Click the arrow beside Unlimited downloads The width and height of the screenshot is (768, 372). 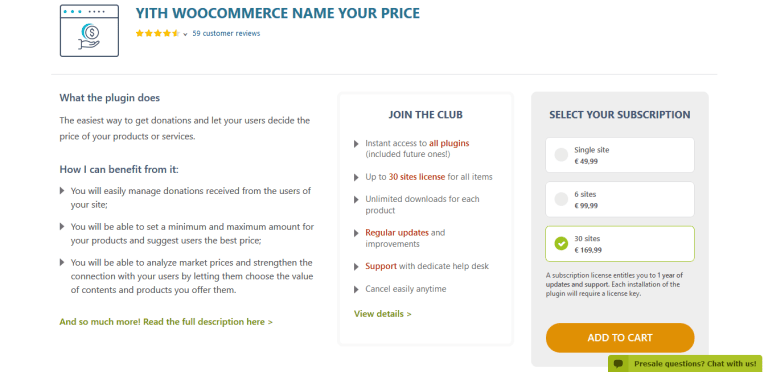click(356, 200)
